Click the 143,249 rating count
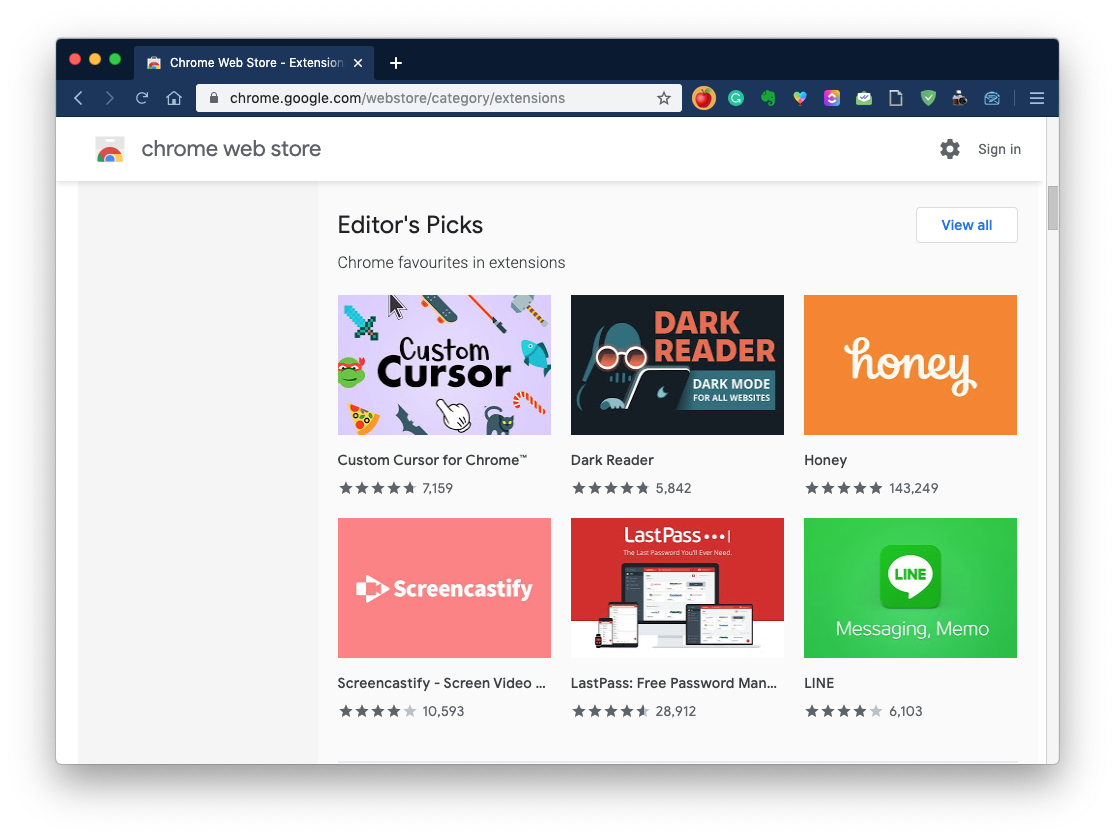The width and height of the screenshot is (1115, 838). coord(914,488)
